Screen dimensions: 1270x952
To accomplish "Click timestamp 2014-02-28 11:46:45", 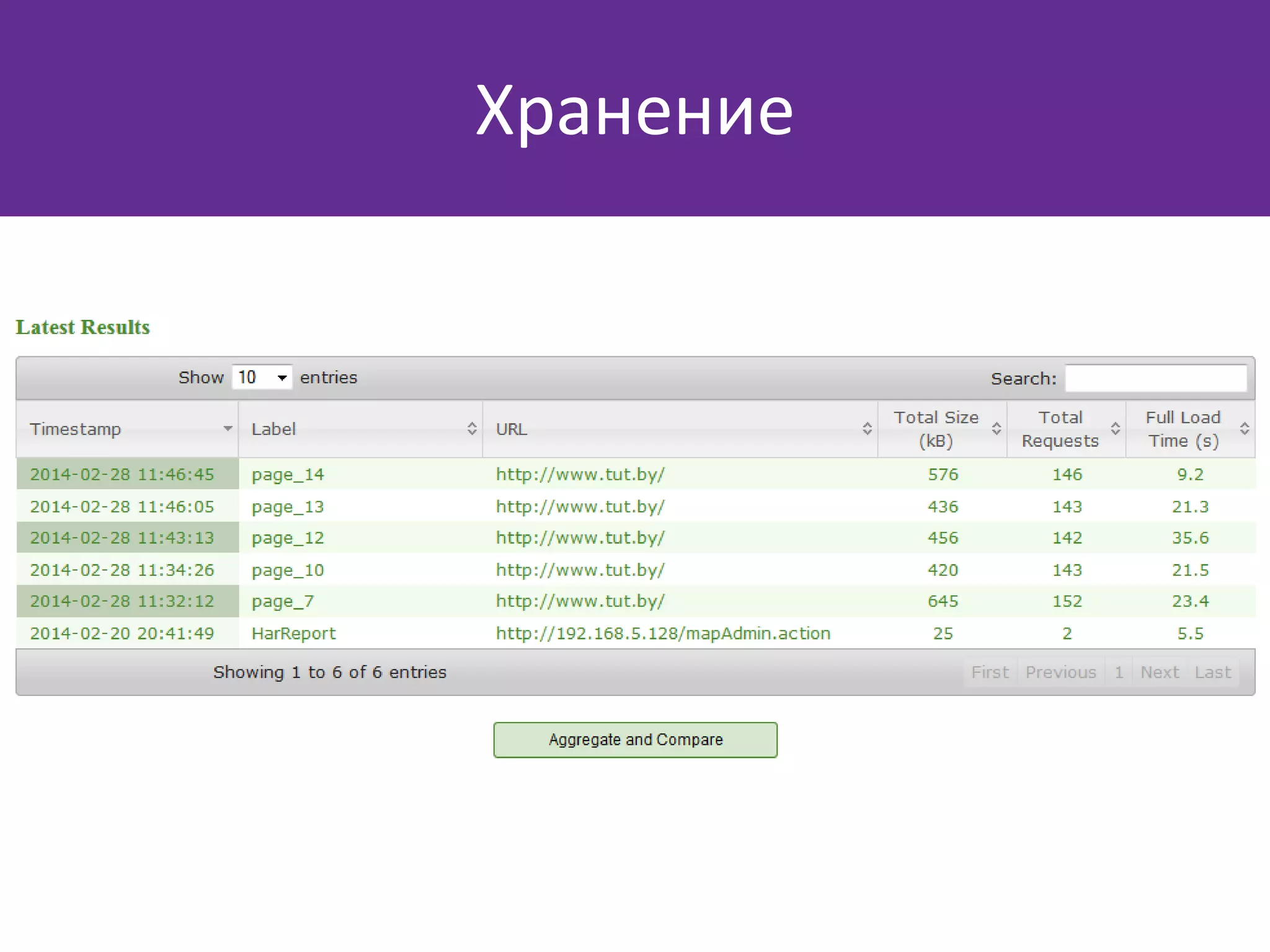I will pos(122,475).
